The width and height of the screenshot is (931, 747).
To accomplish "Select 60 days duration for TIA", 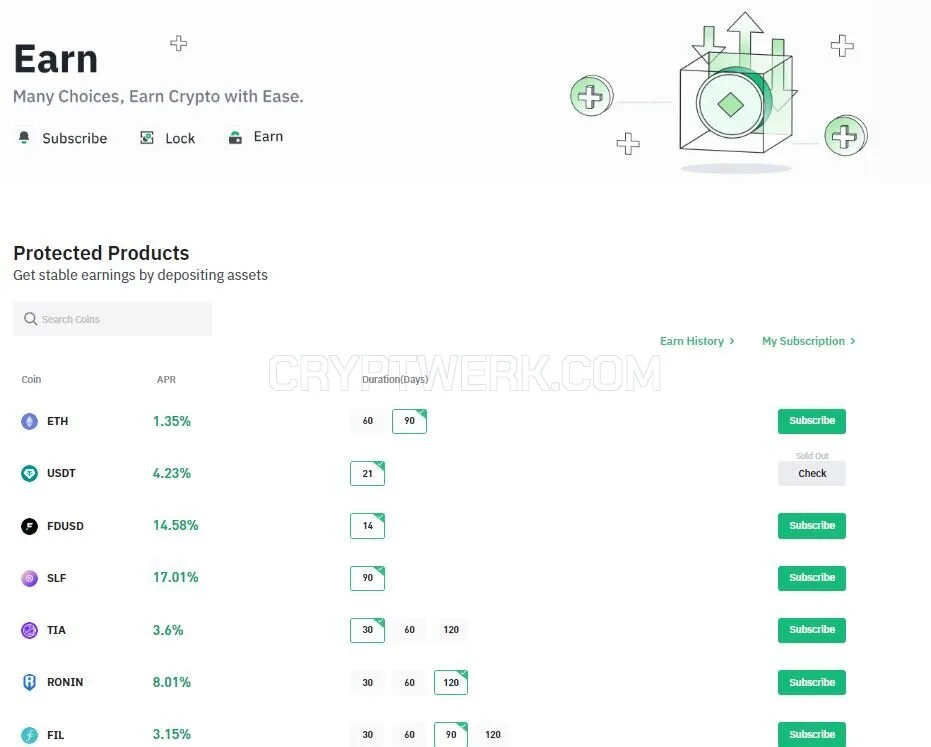I will pyautogui.click(x=409, y=630).
